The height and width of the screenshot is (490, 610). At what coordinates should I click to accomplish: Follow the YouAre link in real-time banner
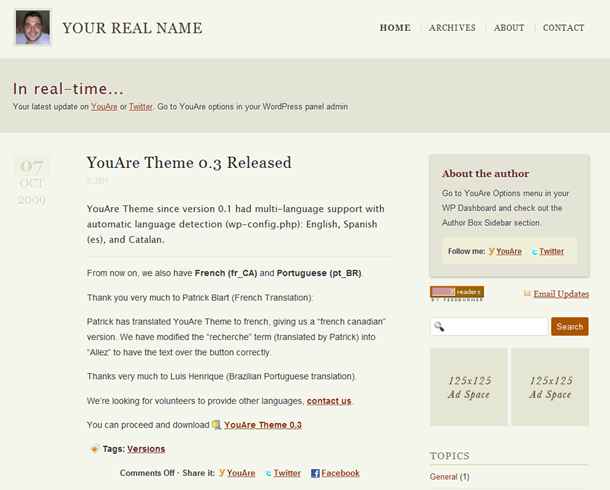point(104,107)
